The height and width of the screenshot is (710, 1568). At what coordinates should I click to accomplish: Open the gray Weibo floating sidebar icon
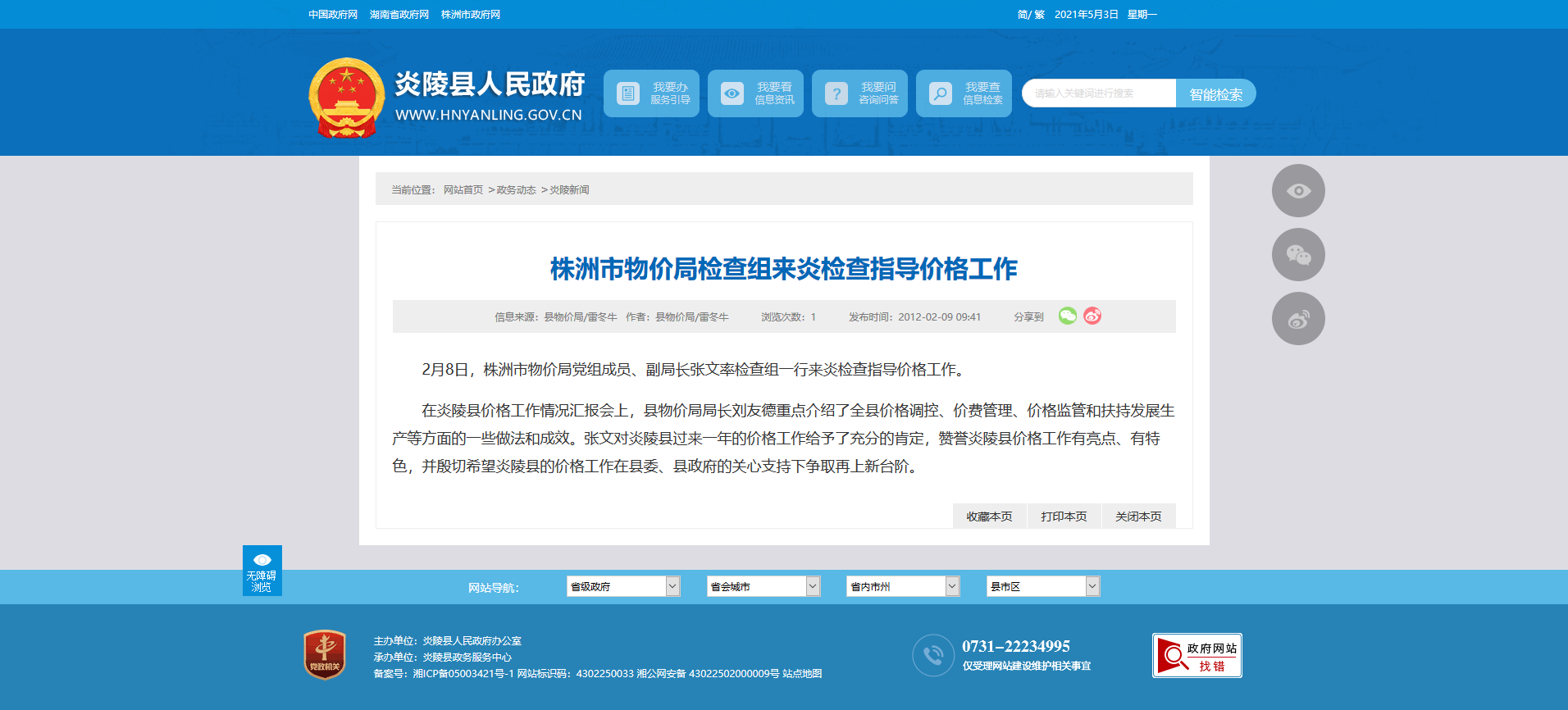1297,318
